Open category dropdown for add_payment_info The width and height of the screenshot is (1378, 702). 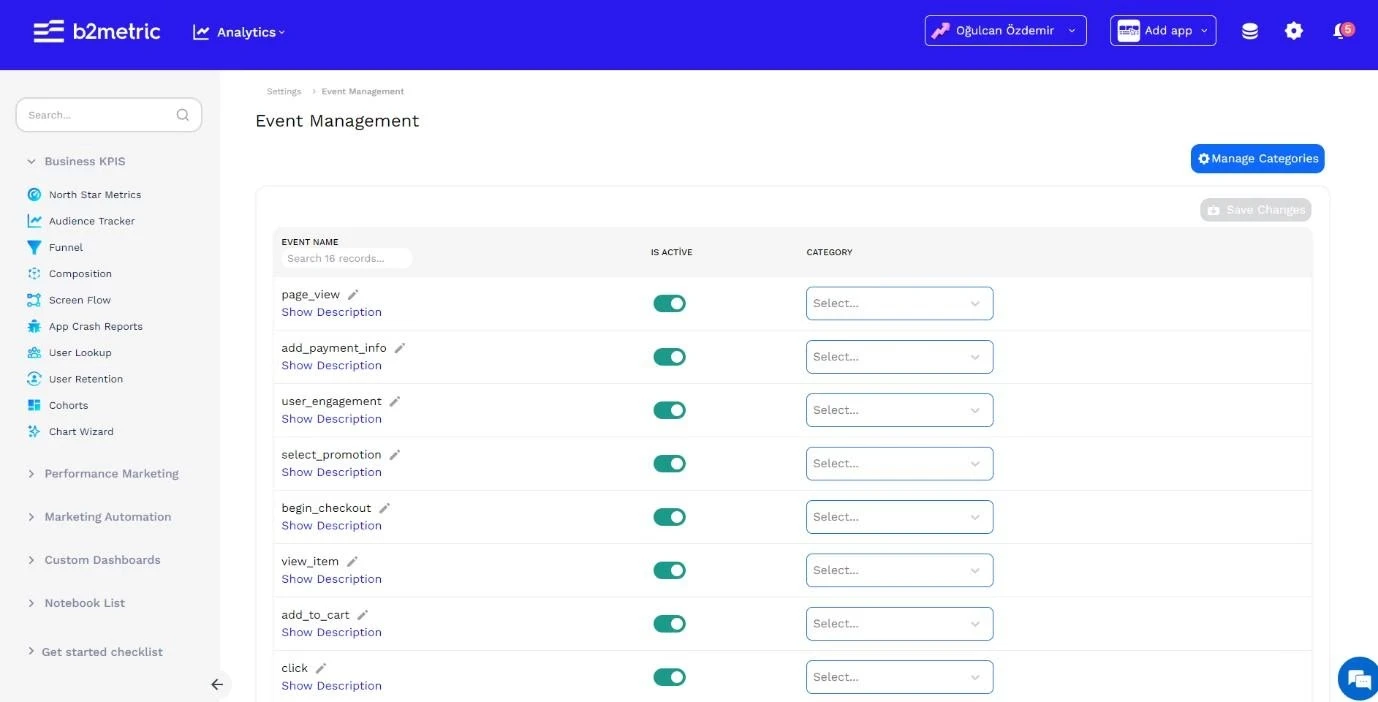tap(899, 357)
